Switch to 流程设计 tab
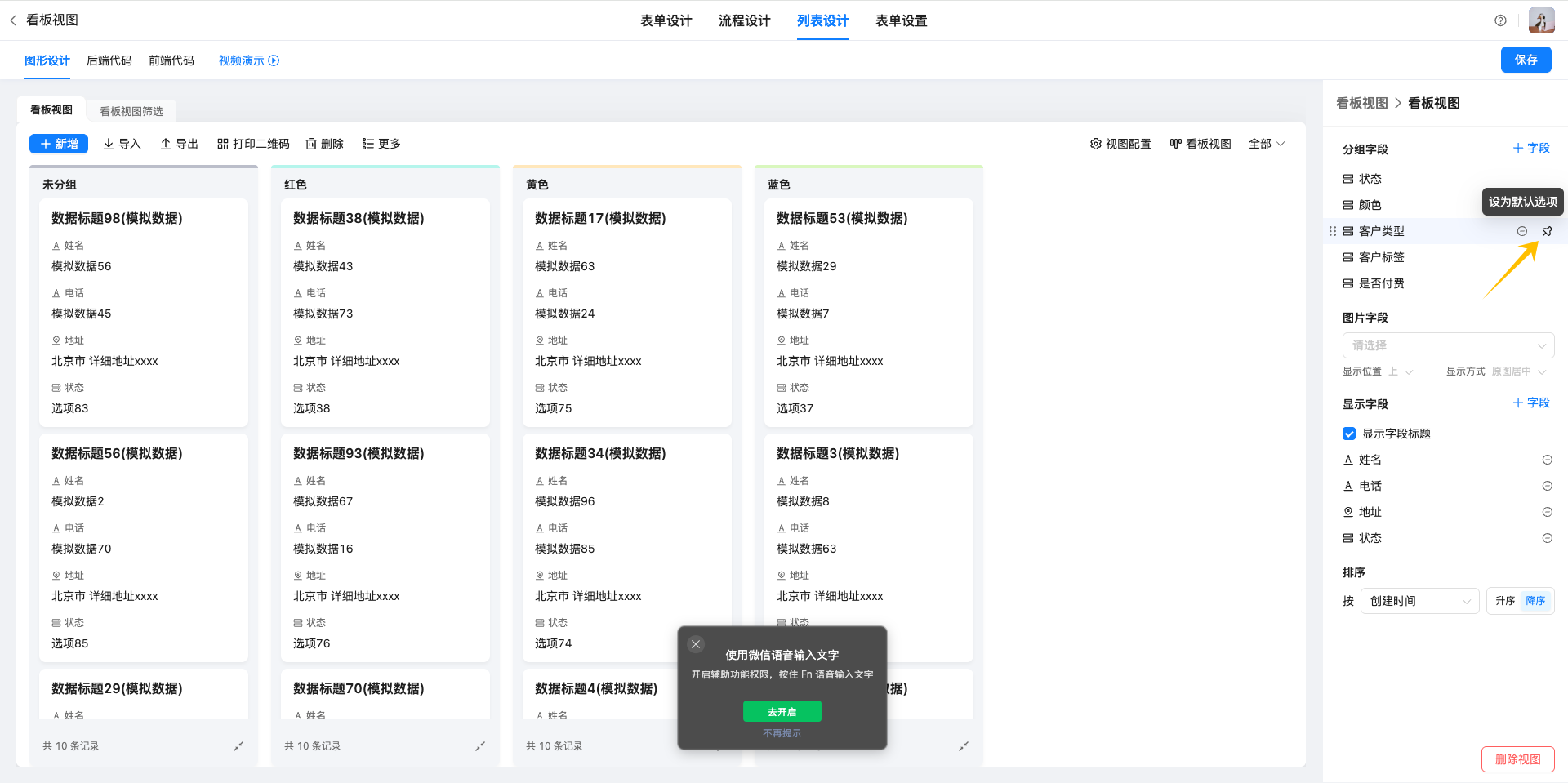The height and width of the screenshot is (783, 1568). coord(744,20)
